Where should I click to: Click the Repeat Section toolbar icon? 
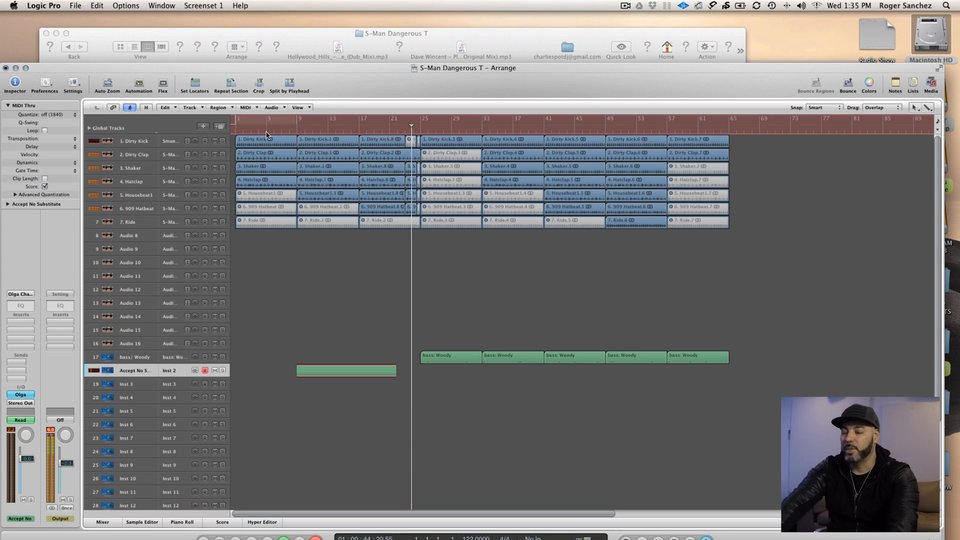coord(231,83)
